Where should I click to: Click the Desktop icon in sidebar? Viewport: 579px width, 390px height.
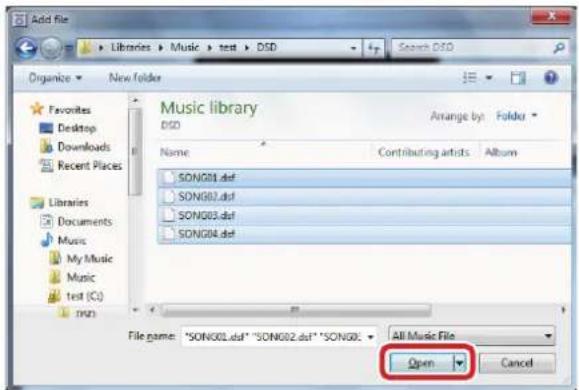click(46, 128)
